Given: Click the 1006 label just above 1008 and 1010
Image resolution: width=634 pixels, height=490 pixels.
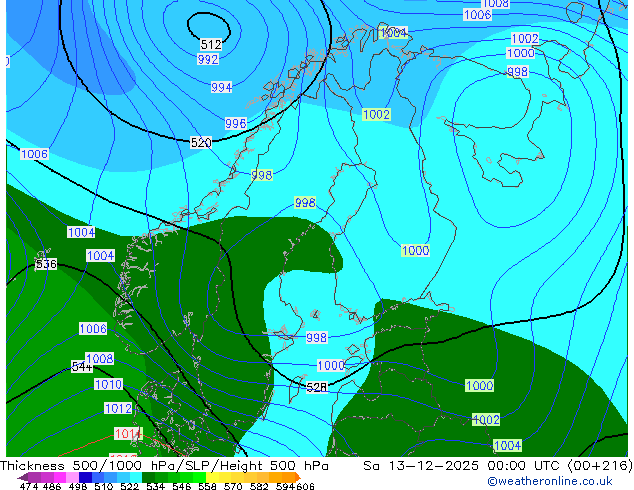Looking at the screenshot, I should 93,328.
